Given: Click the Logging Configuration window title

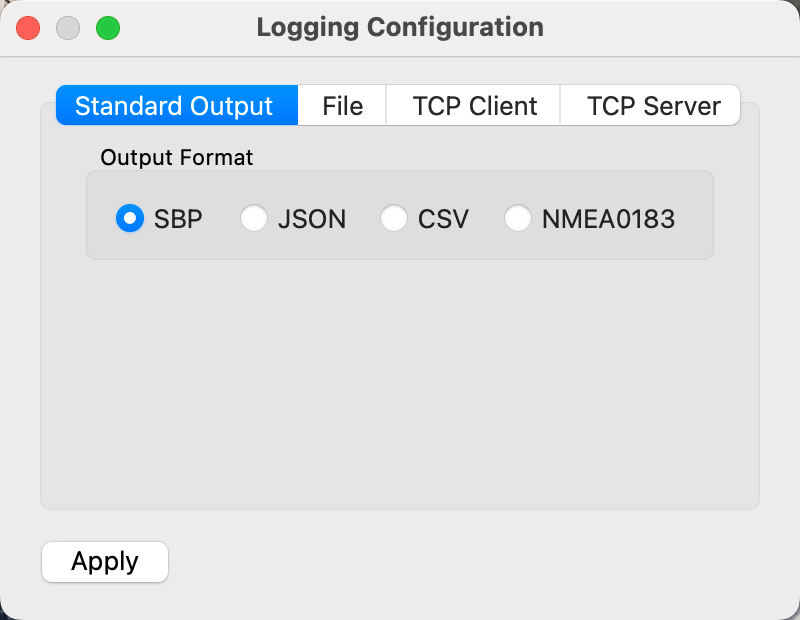Looking at the screenshot, I should [400, 28].
